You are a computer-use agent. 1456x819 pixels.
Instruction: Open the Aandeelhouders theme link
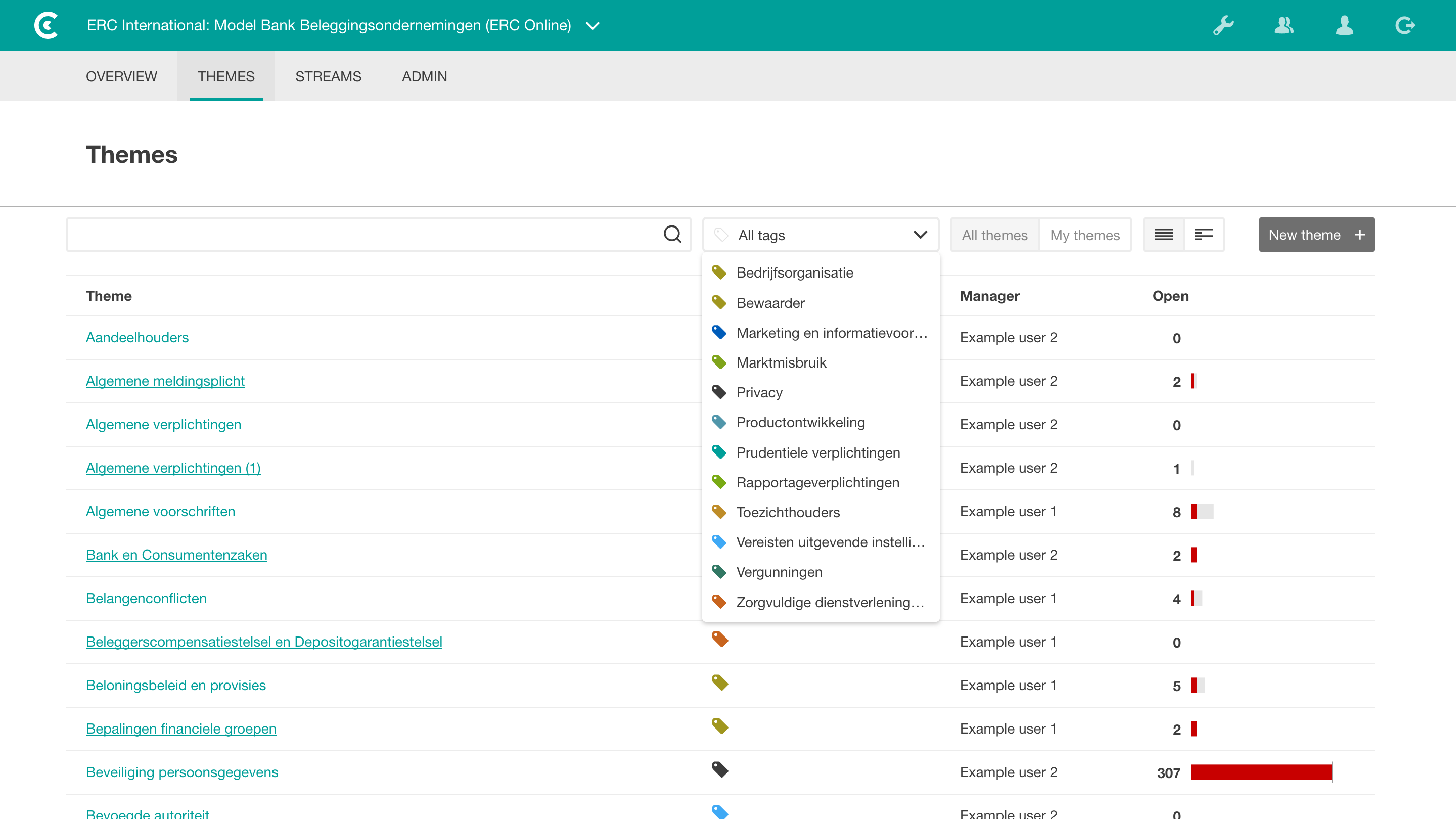coord(137,337)
